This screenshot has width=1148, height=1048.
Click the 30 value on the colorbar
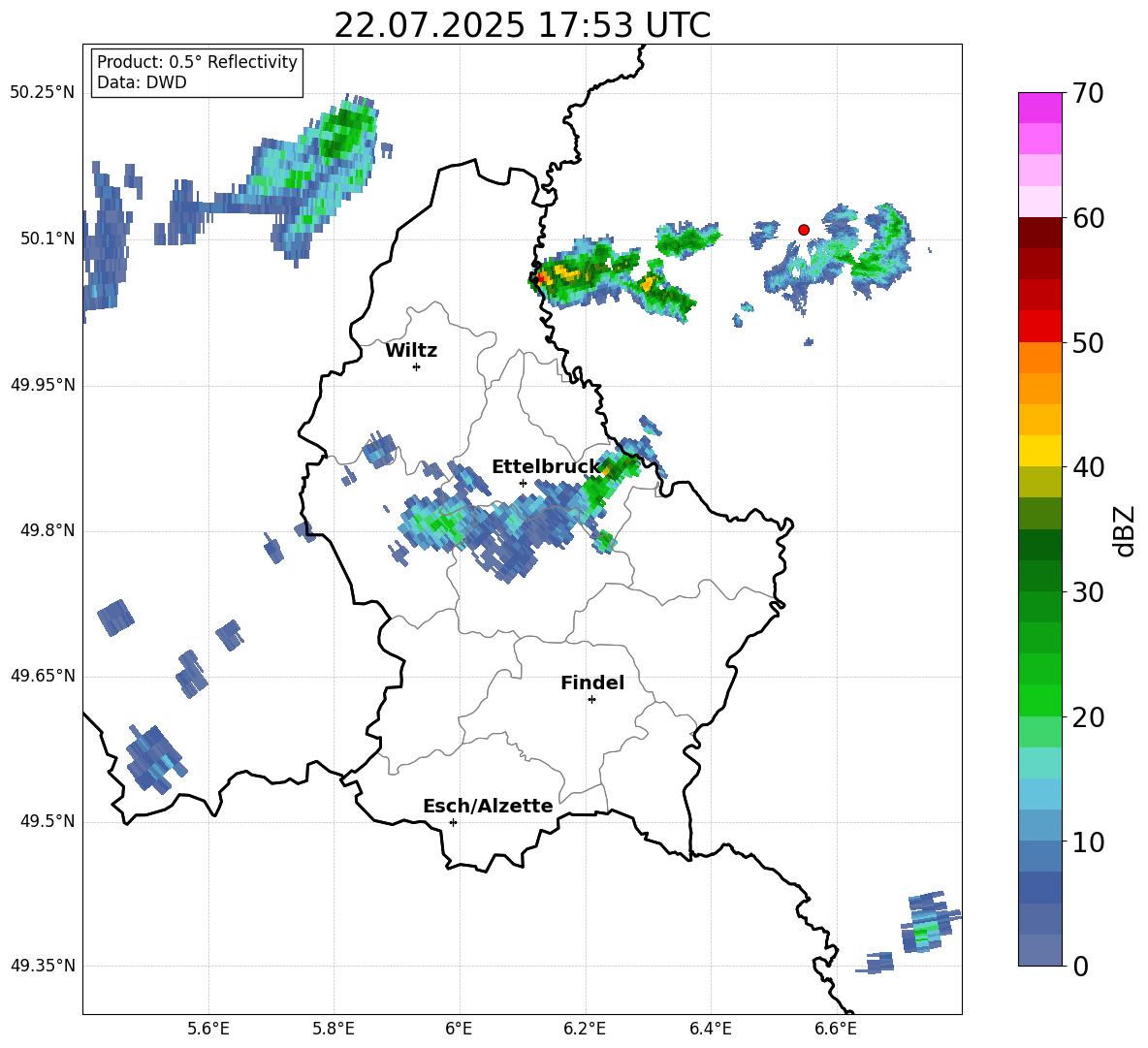pos(1088,592)
